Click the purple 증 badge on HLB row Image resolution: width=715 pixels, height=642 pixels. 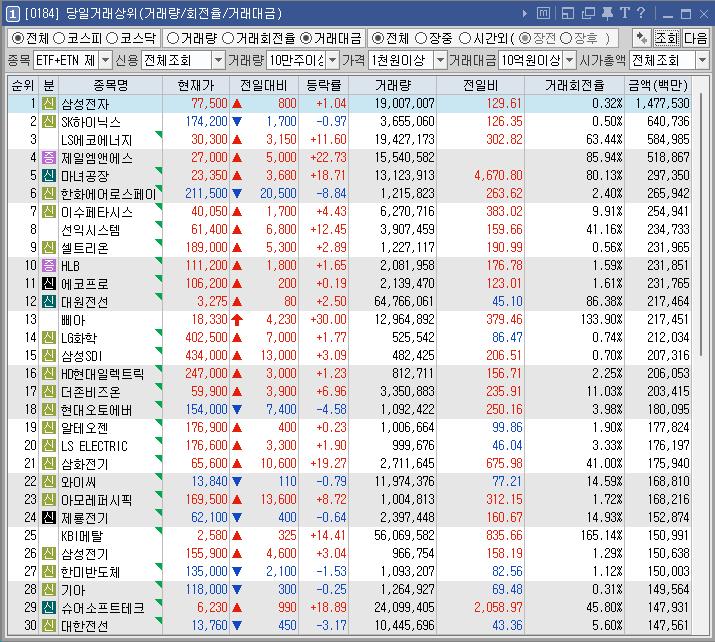pyautogui.click(x=49, y=265)
